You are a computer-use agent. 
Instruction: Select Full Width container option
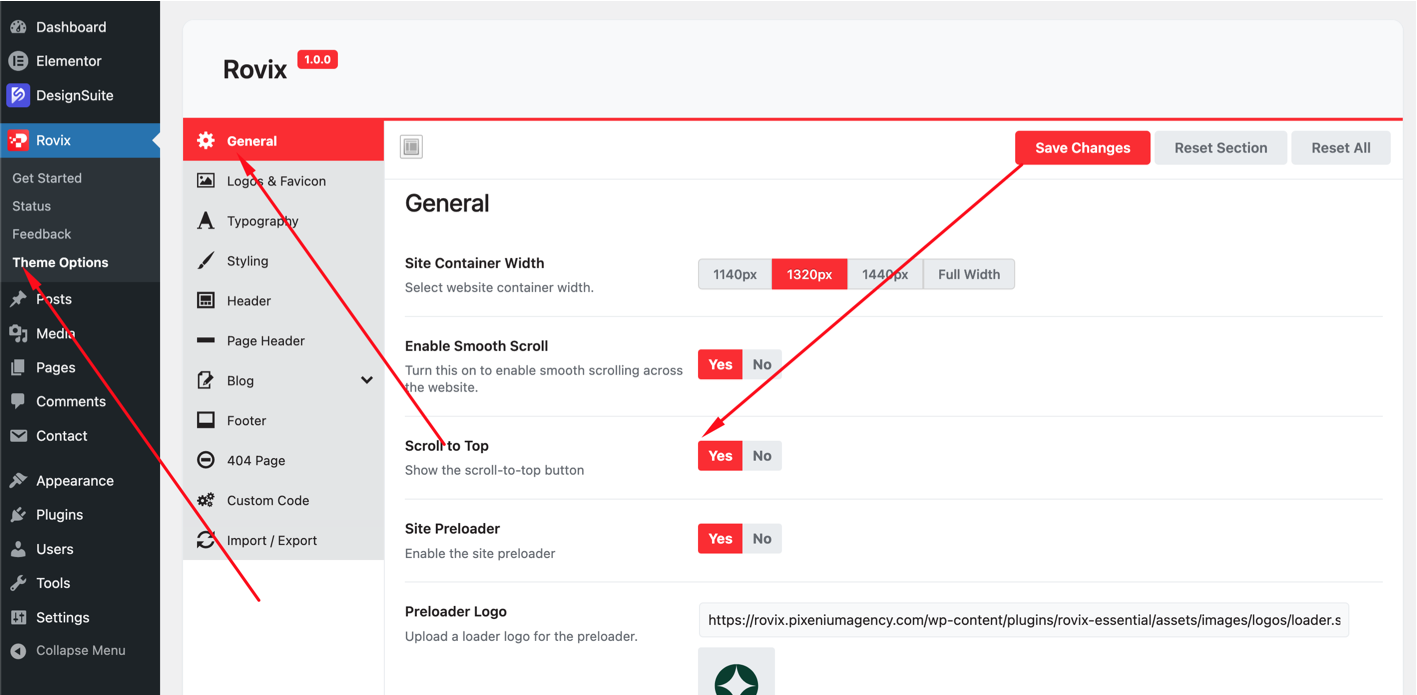click(969, 274)
